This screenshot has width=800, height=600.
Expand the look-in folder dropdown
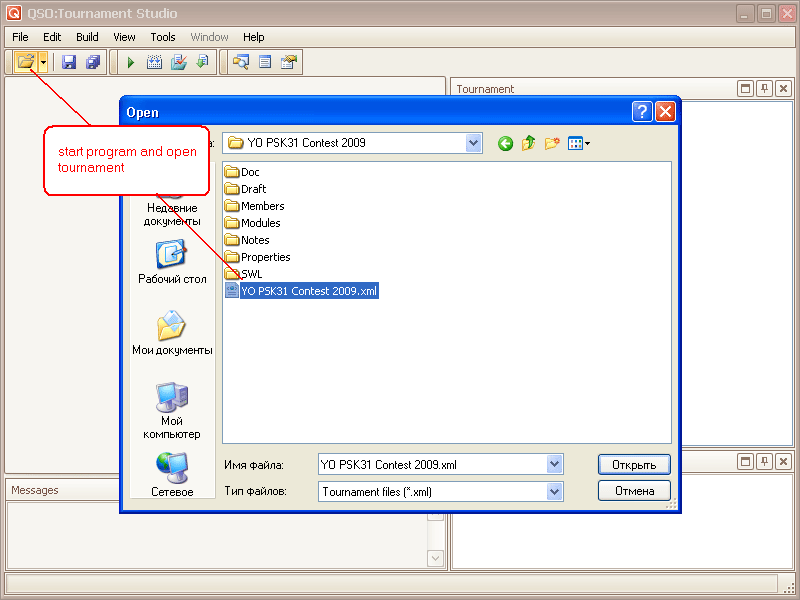(474, 143)
